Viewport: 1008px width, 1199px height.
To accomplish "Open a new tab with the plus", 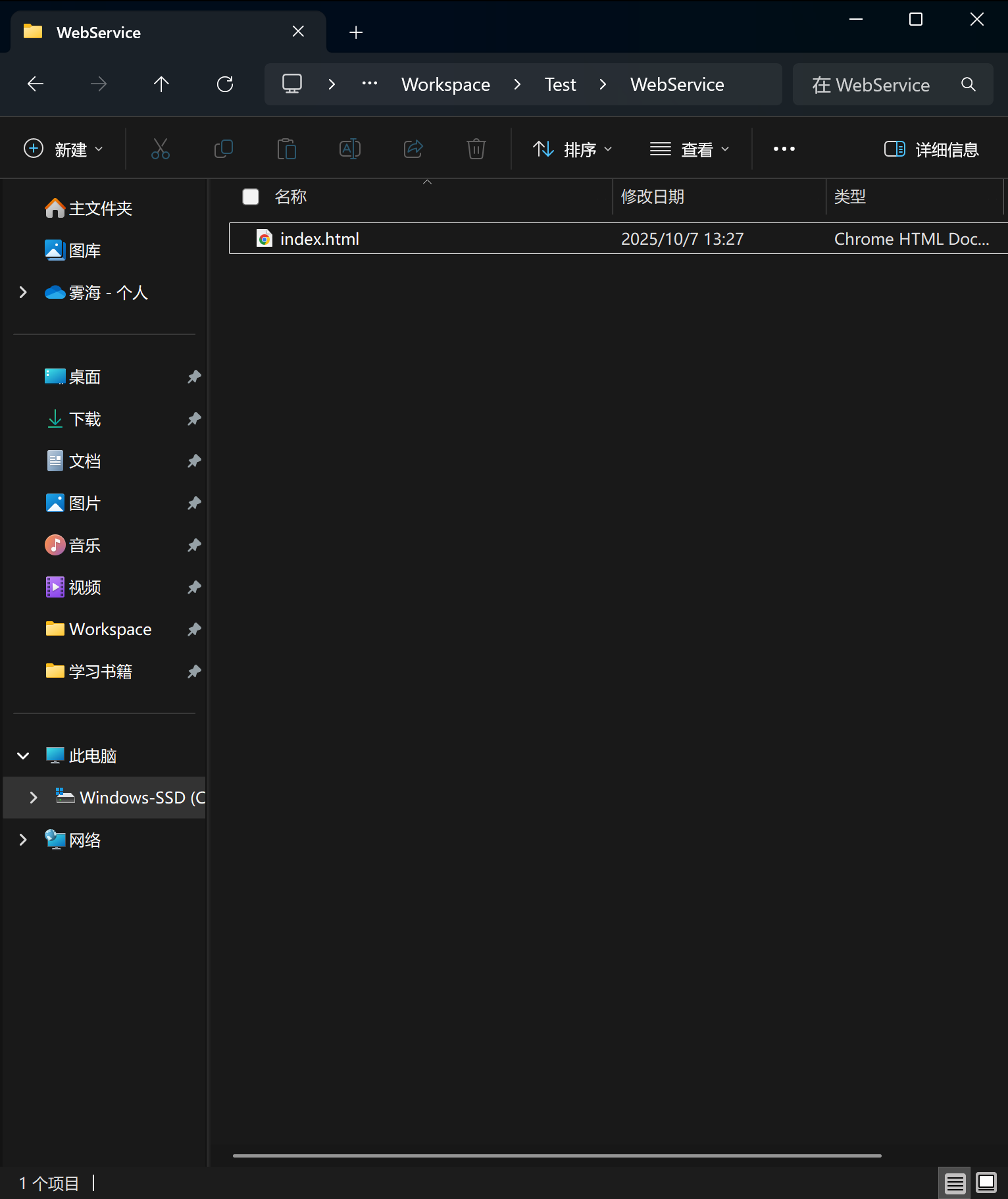I will [356, 32].
